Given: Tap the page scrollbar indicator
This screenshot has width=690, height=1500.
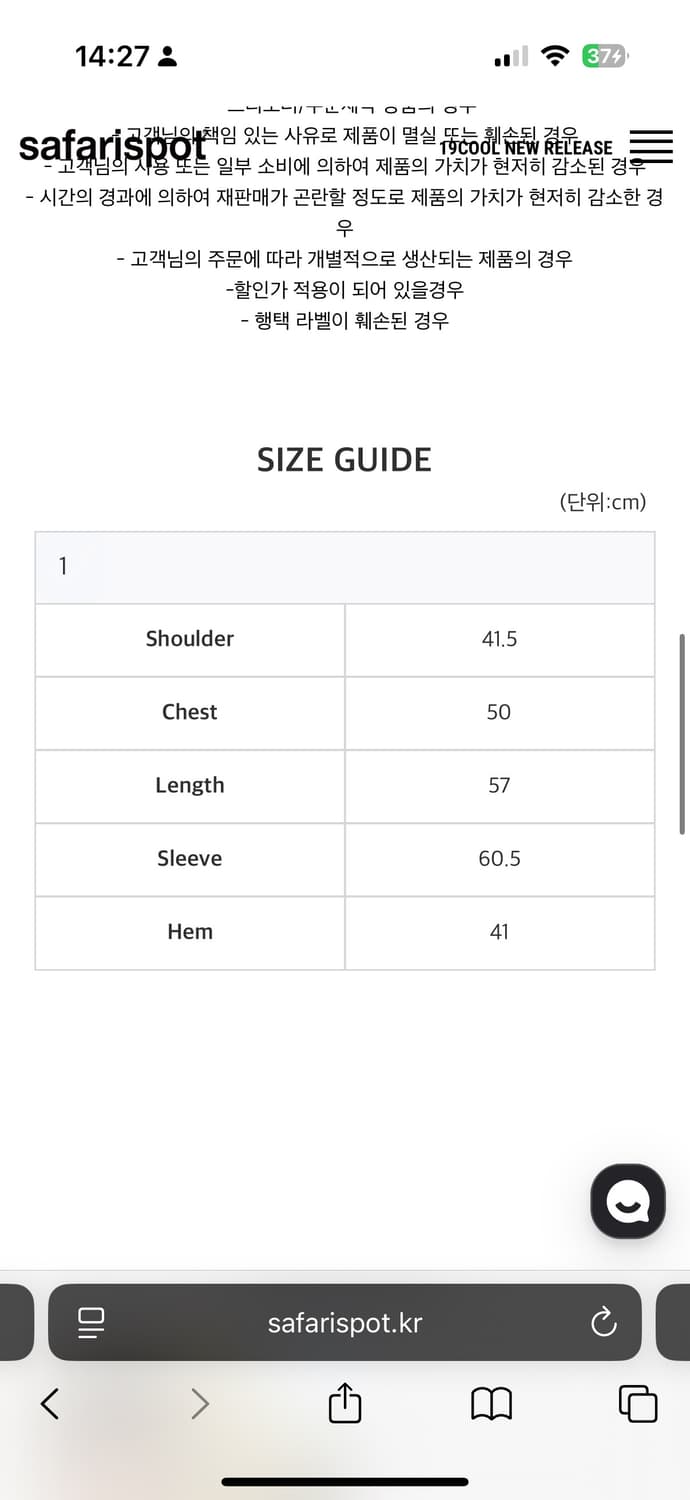Looking at the screenshot, I should (x=682, y=733).
